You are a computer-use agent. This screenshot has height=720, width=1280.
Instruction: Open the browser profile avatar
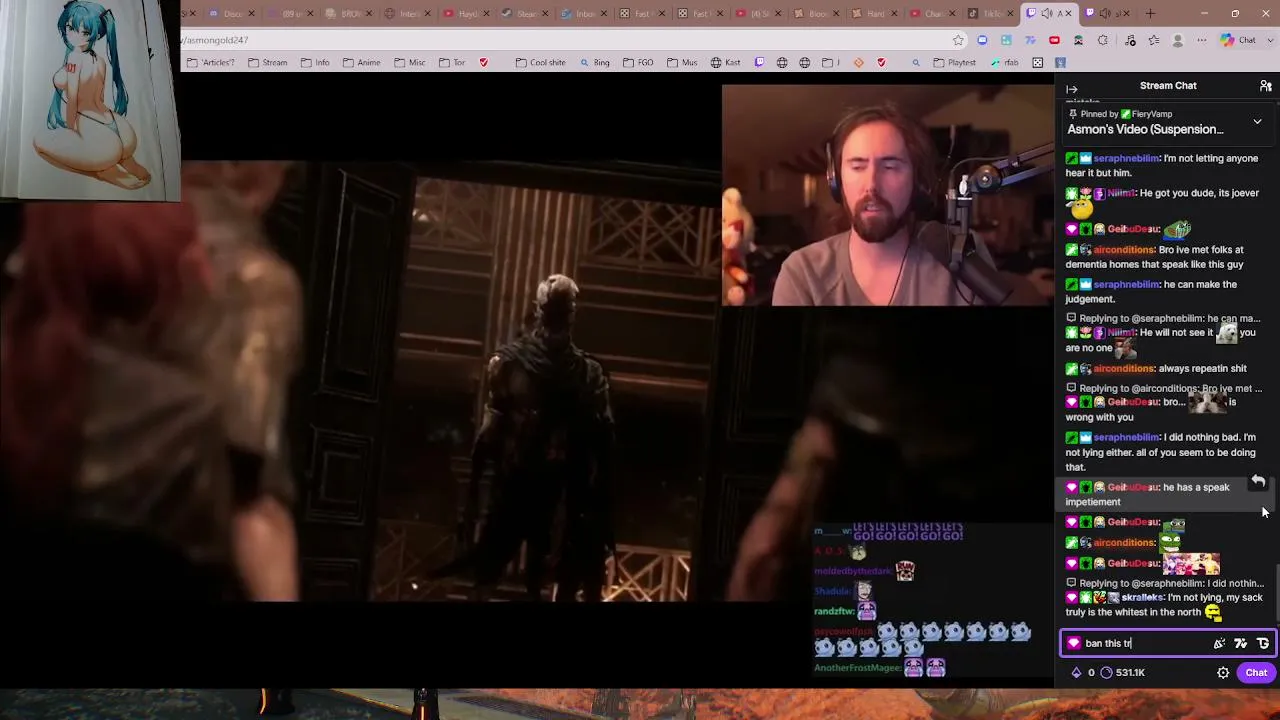1178,40
